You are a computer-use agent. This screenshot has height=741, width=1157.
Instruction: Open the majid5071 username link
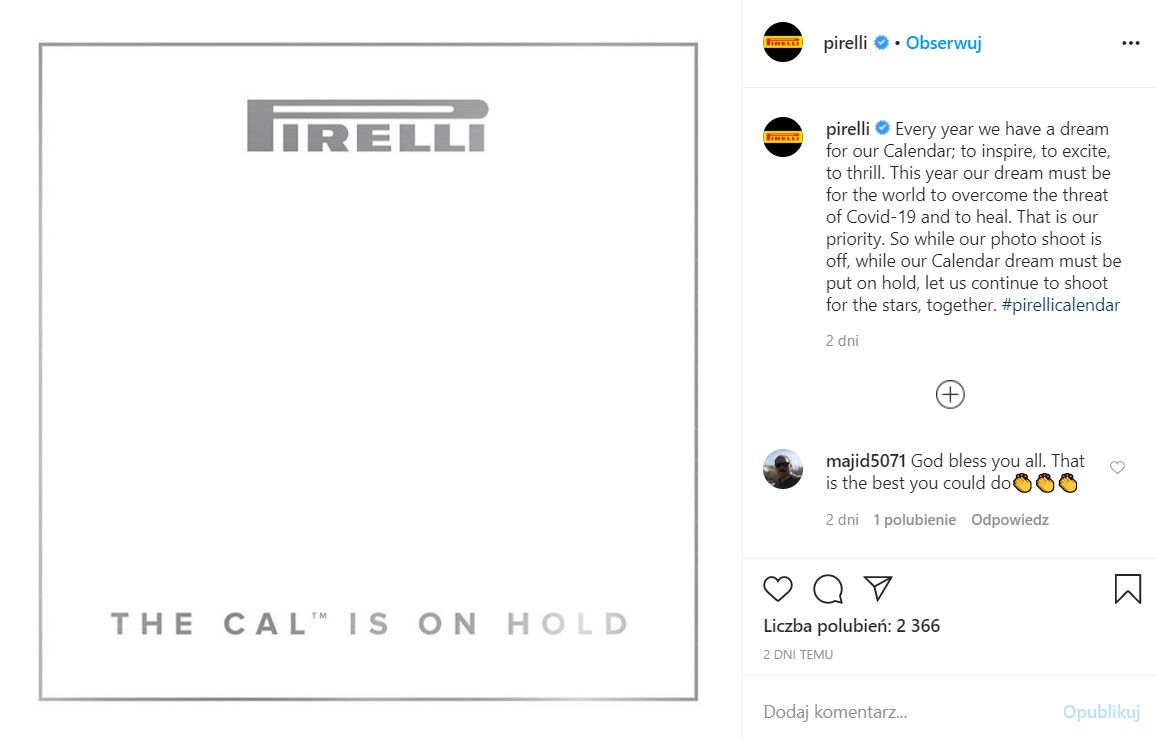[x=866, y=461]
